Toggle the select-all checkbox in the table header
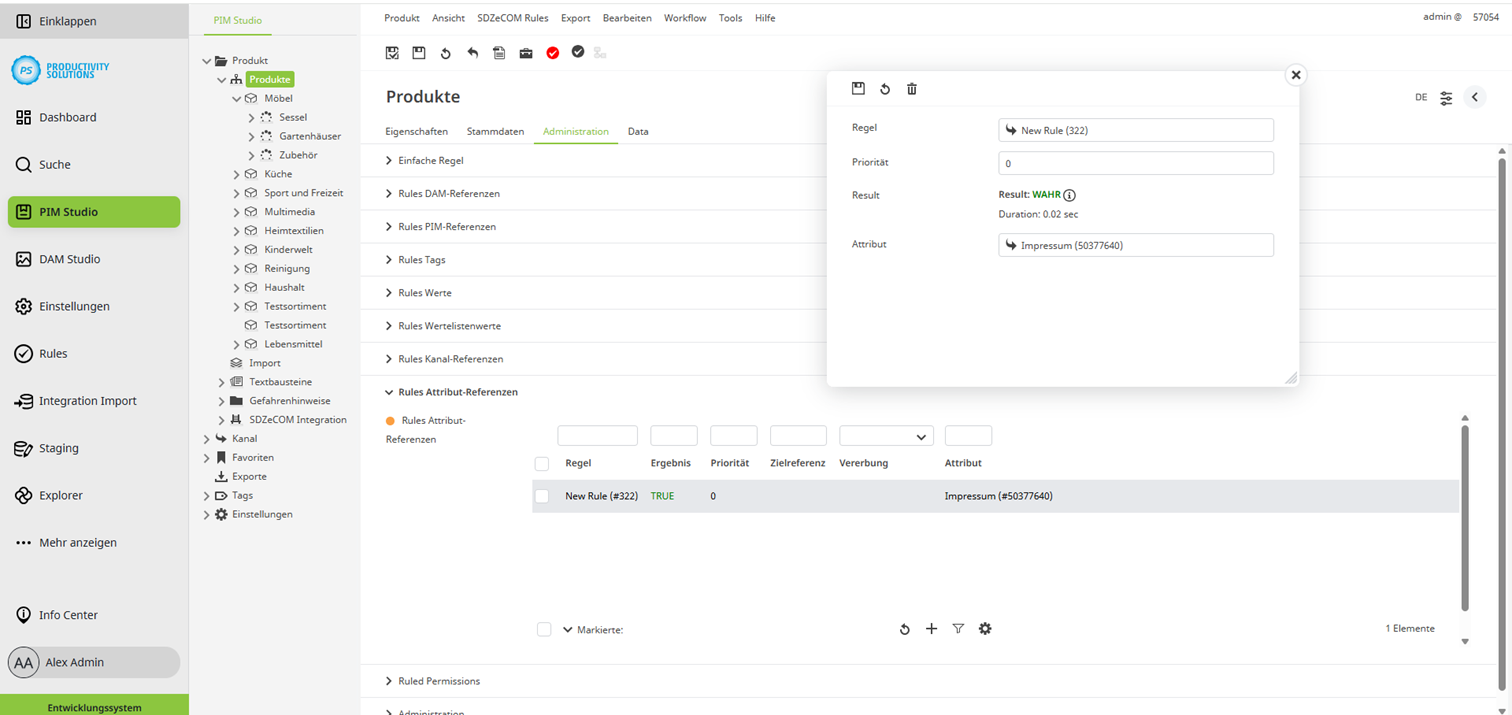 click(543, 463)
